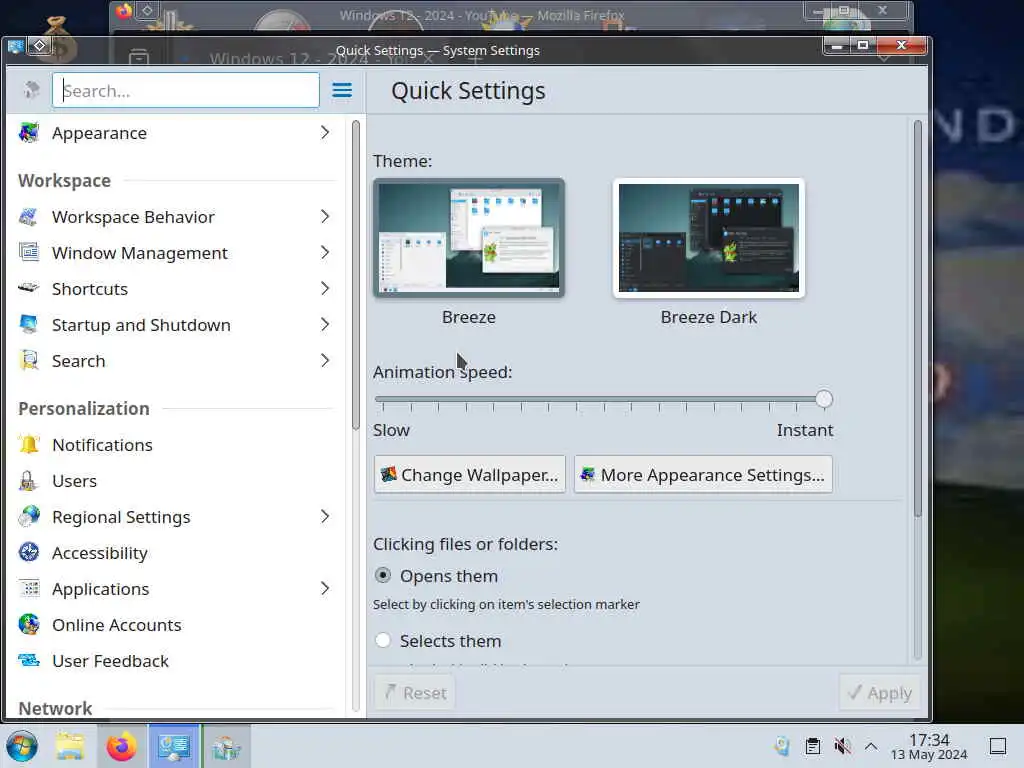This screenshot has height=768, width=1024.
Task: Click the home icon left of search field
Action: (x=31, y=90)
